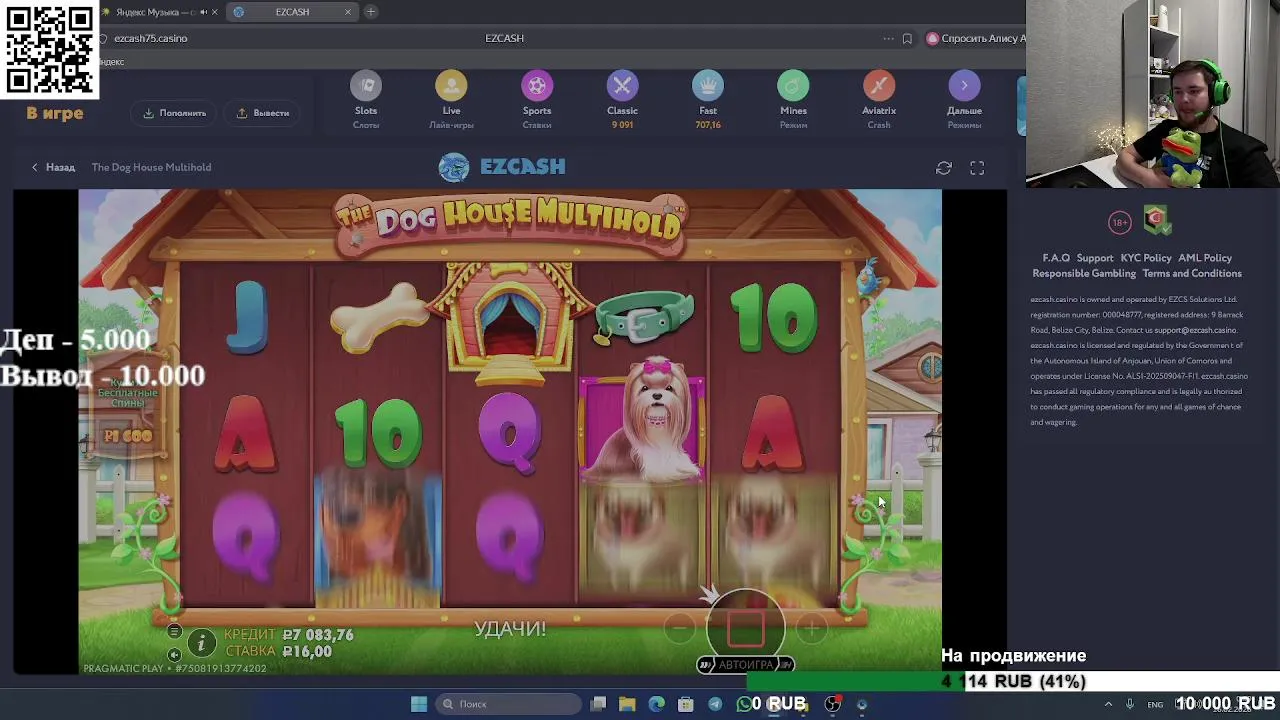
Task: Switch to the Яндекс Музыка tab
Action: (x=150, y=12)
